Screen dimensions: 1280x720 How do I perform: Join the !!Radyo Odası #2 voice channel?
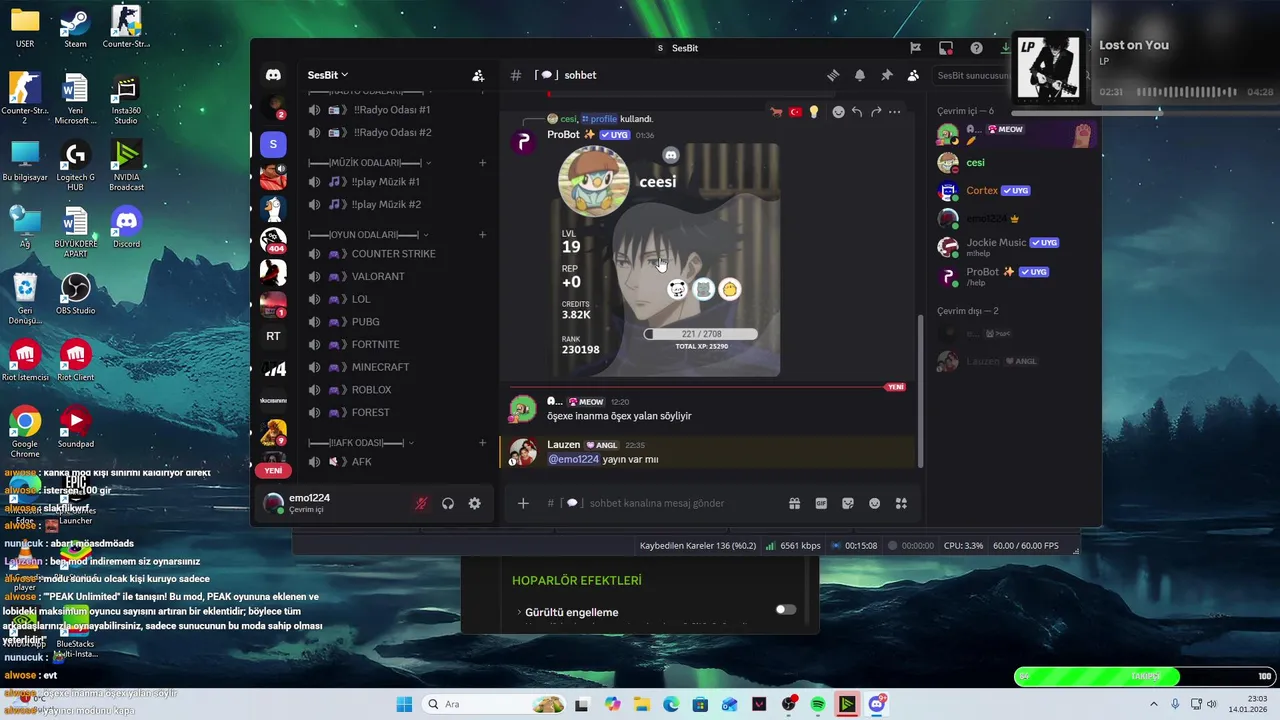click(395, 132)
